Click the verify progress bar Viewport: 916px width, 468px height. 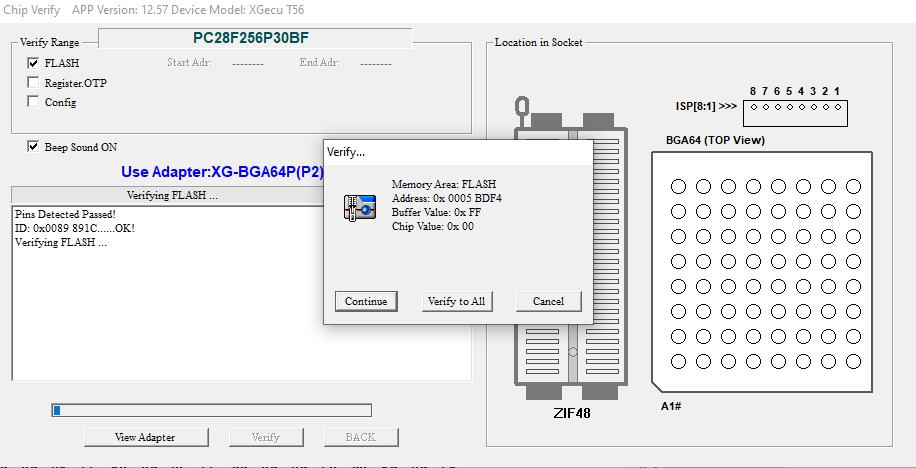point(211,410)
